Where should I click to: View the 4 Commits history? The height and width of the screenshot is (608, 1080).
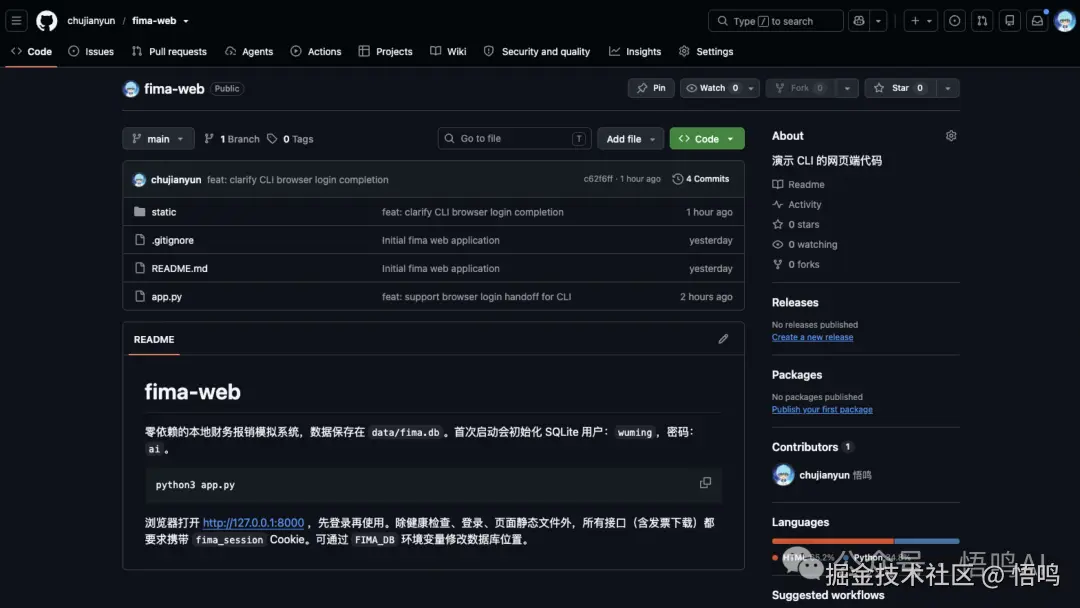pyautogui.click(x=700, y=179)
